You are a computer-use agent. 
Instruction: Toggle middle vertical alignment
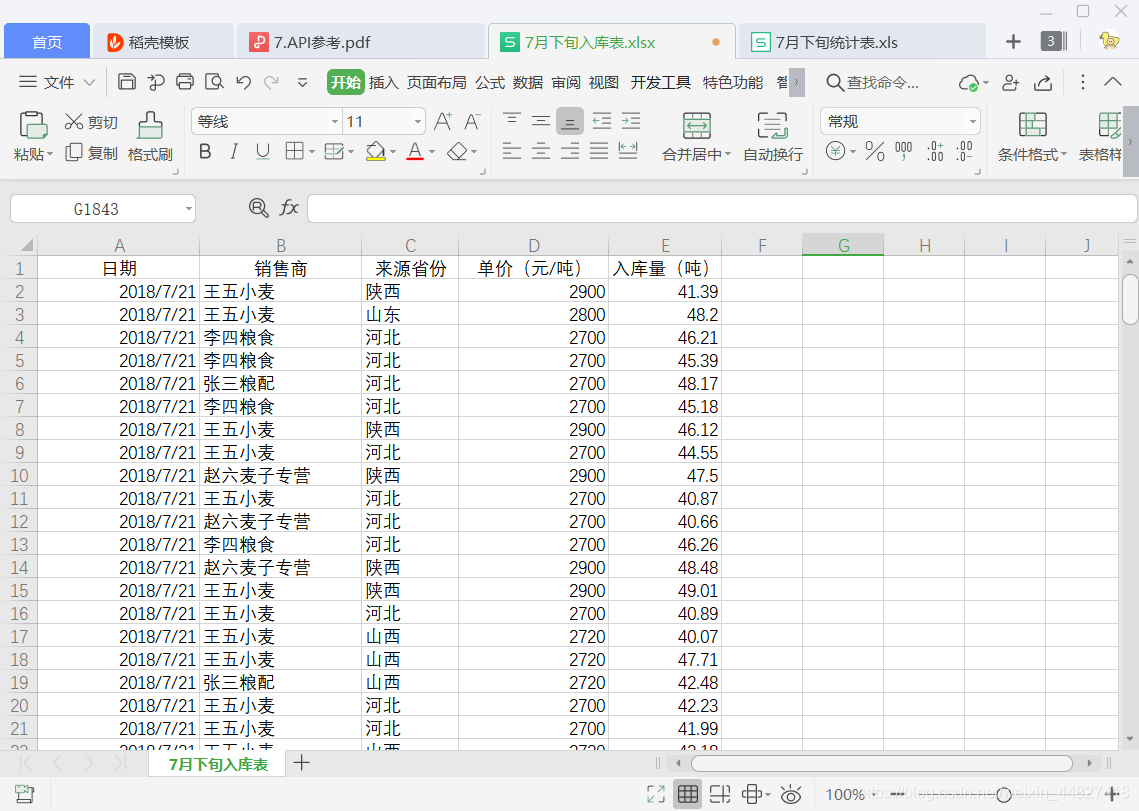point(540,121)
